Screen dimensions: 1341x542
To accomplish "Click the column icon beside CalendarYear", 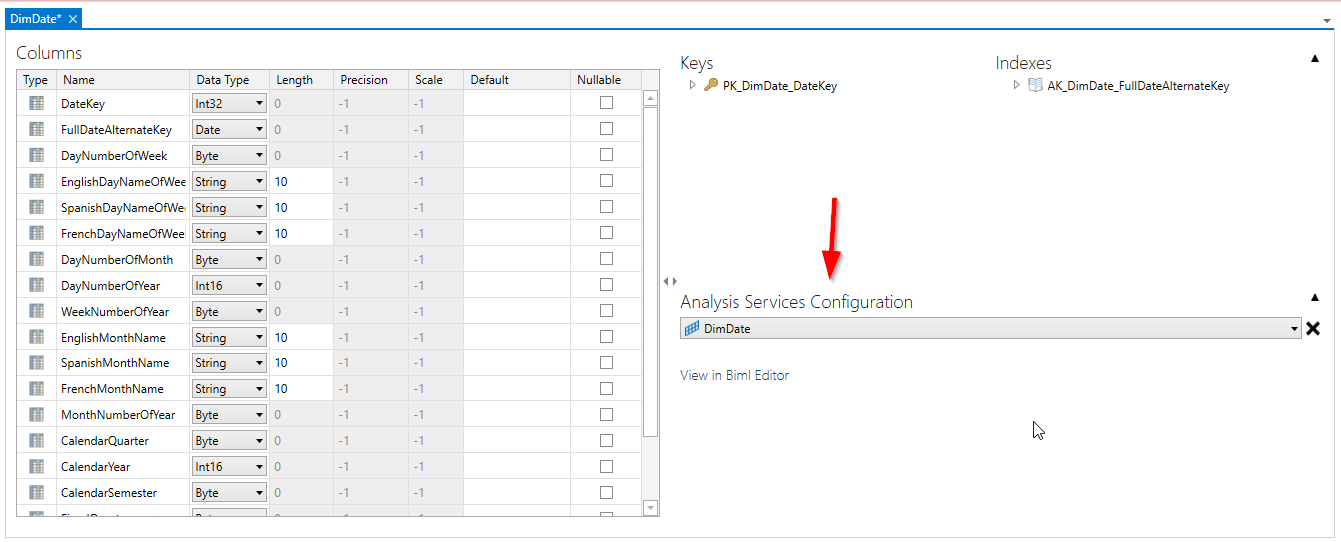I will 36,466.
